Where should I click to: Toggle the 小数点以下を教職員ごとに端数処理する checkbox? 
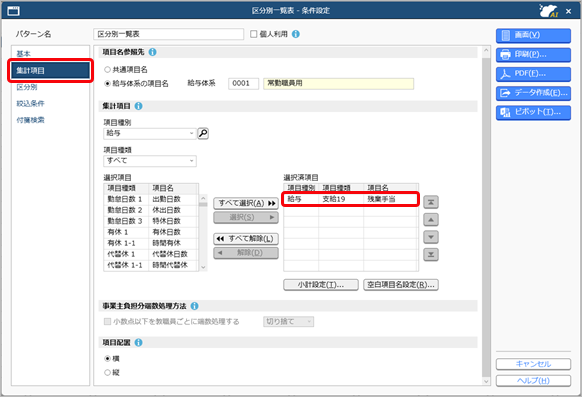pos(107,322)
